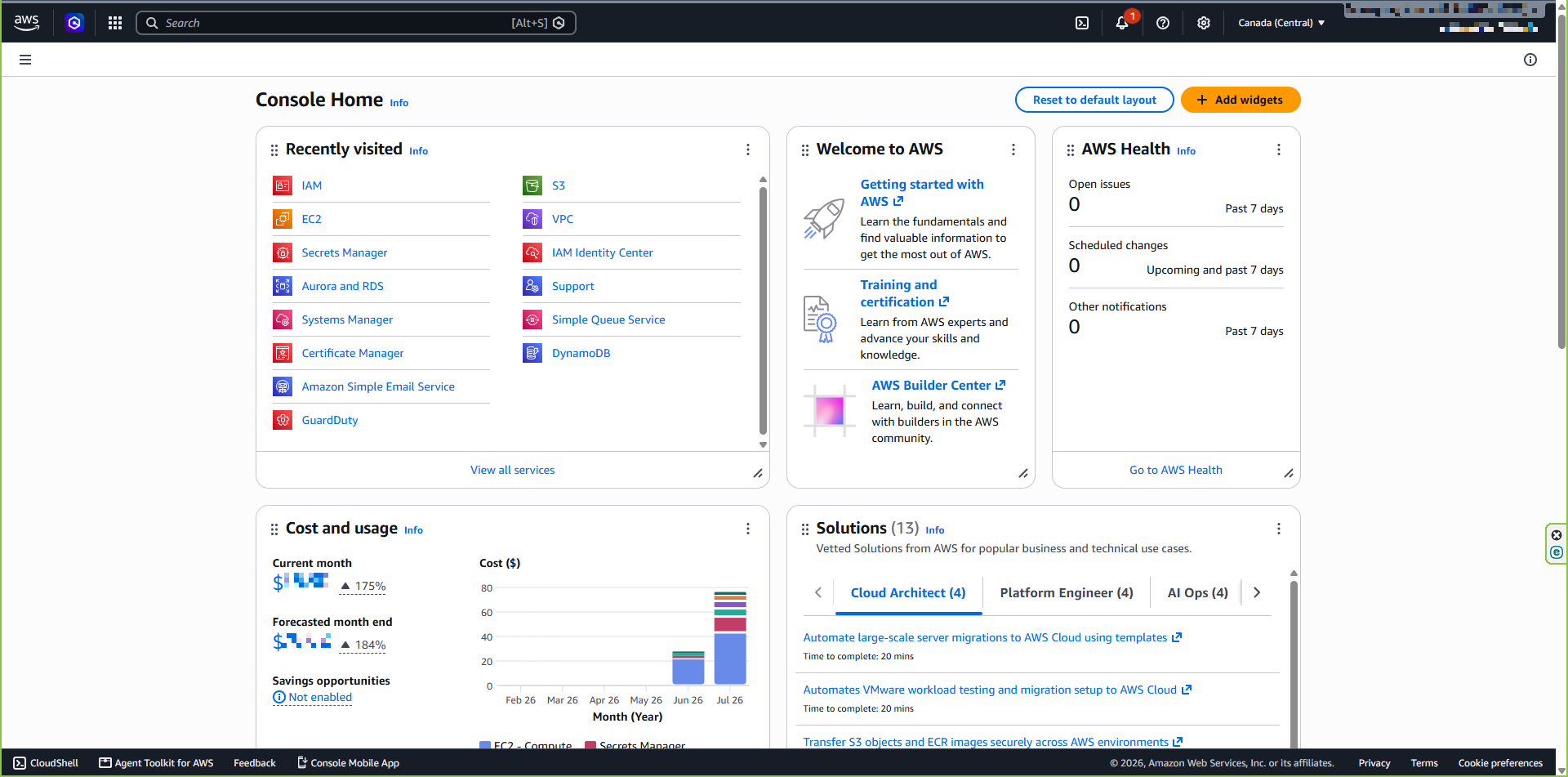Click the DynamoDB service icon
Image resolution: width=1568 pixels, height=777 pixels.
532,353
